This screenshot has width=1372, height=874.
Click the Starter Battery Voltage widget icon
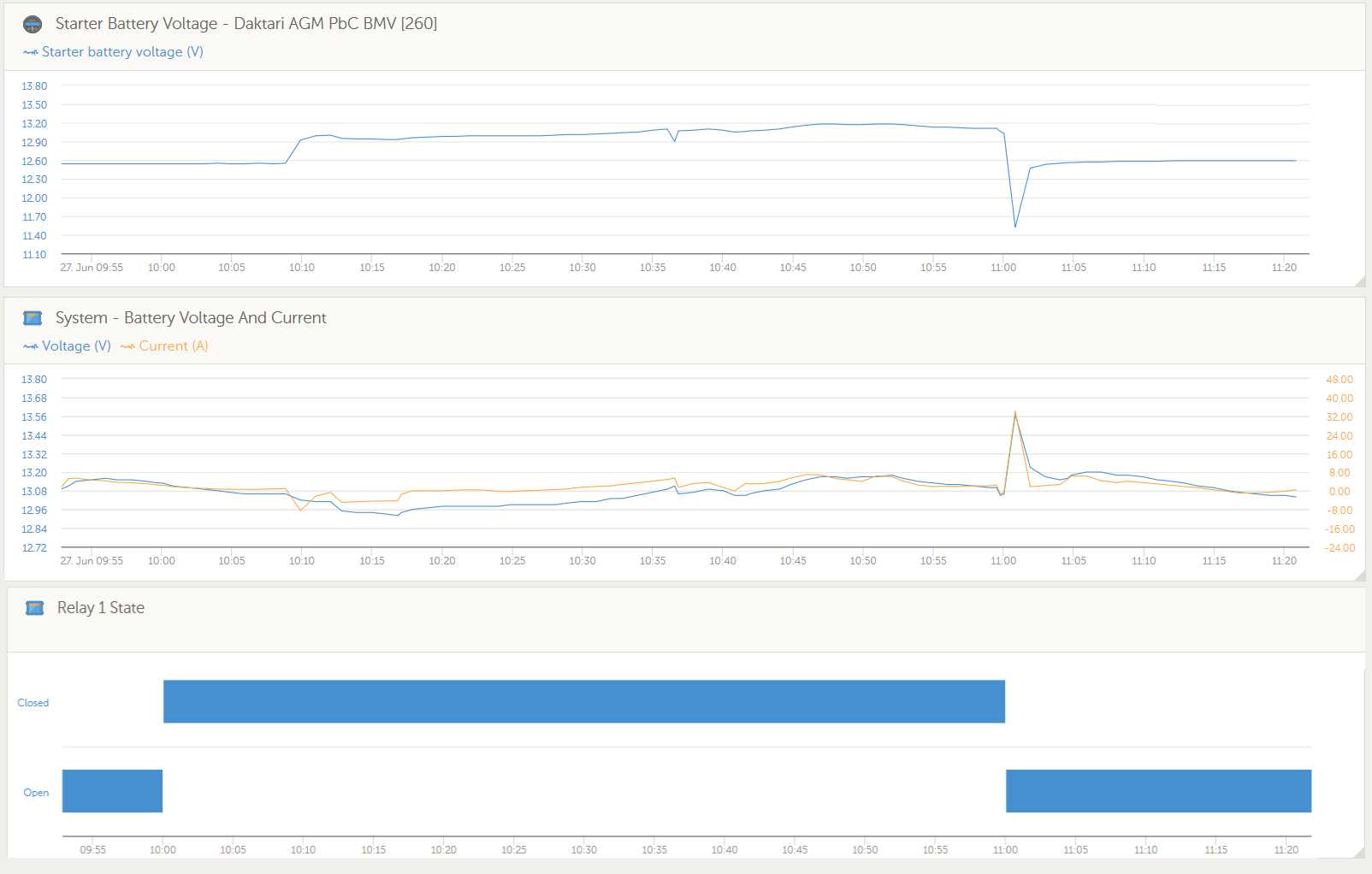pyautogui.click(x=33, y=24)
